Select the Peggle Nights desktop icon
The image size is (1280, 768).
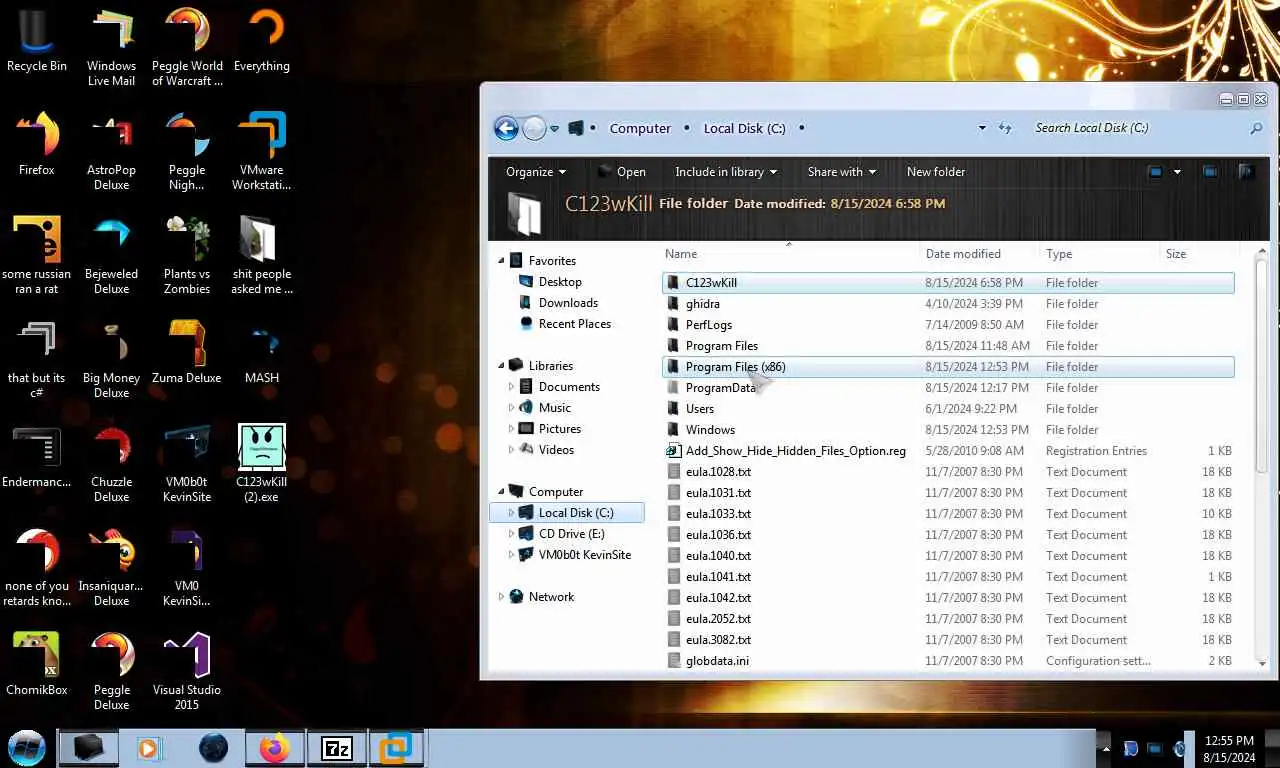[x=187, y=152]
